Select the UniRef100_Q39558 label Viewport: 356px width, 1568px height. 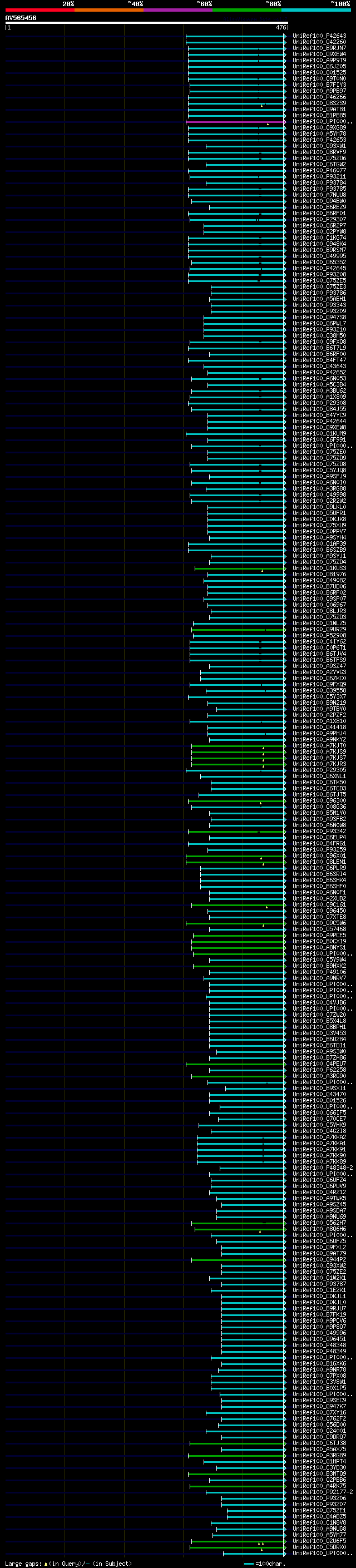pos(319,690)
